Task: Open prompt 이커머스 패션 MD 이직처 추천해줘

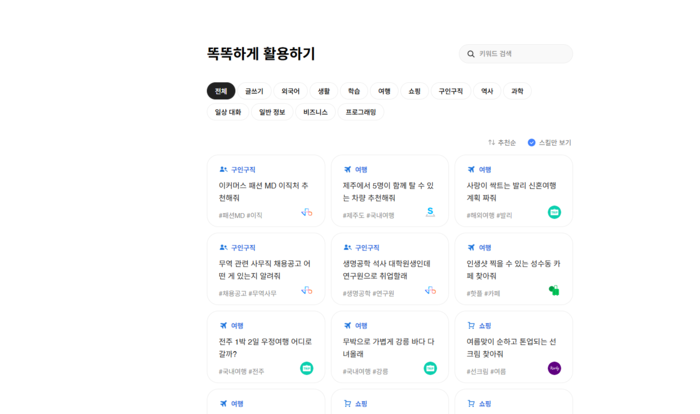Action: click(266, 191)
